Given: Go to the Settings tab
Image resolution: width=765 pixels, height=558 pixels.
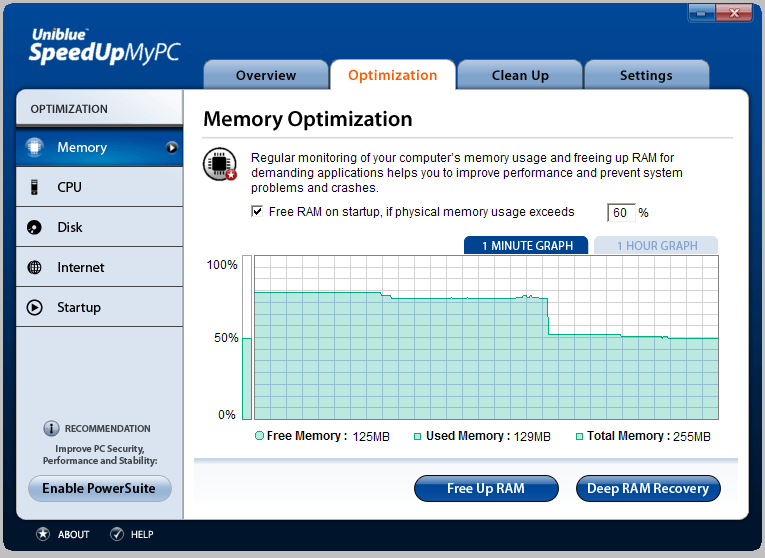Looking at the screenshot, I should [x=646, y=75].
